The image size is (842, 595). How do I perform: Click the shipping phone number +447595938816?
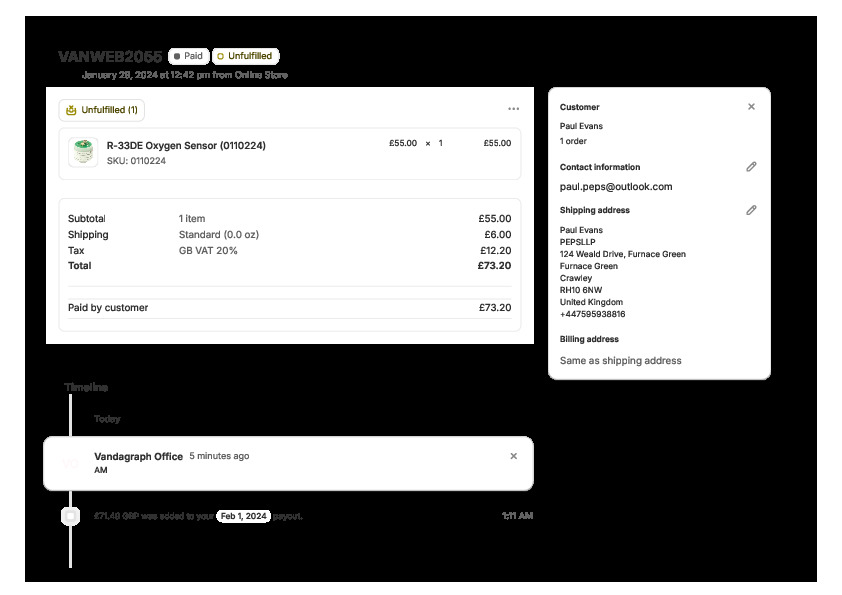[592, 314]
